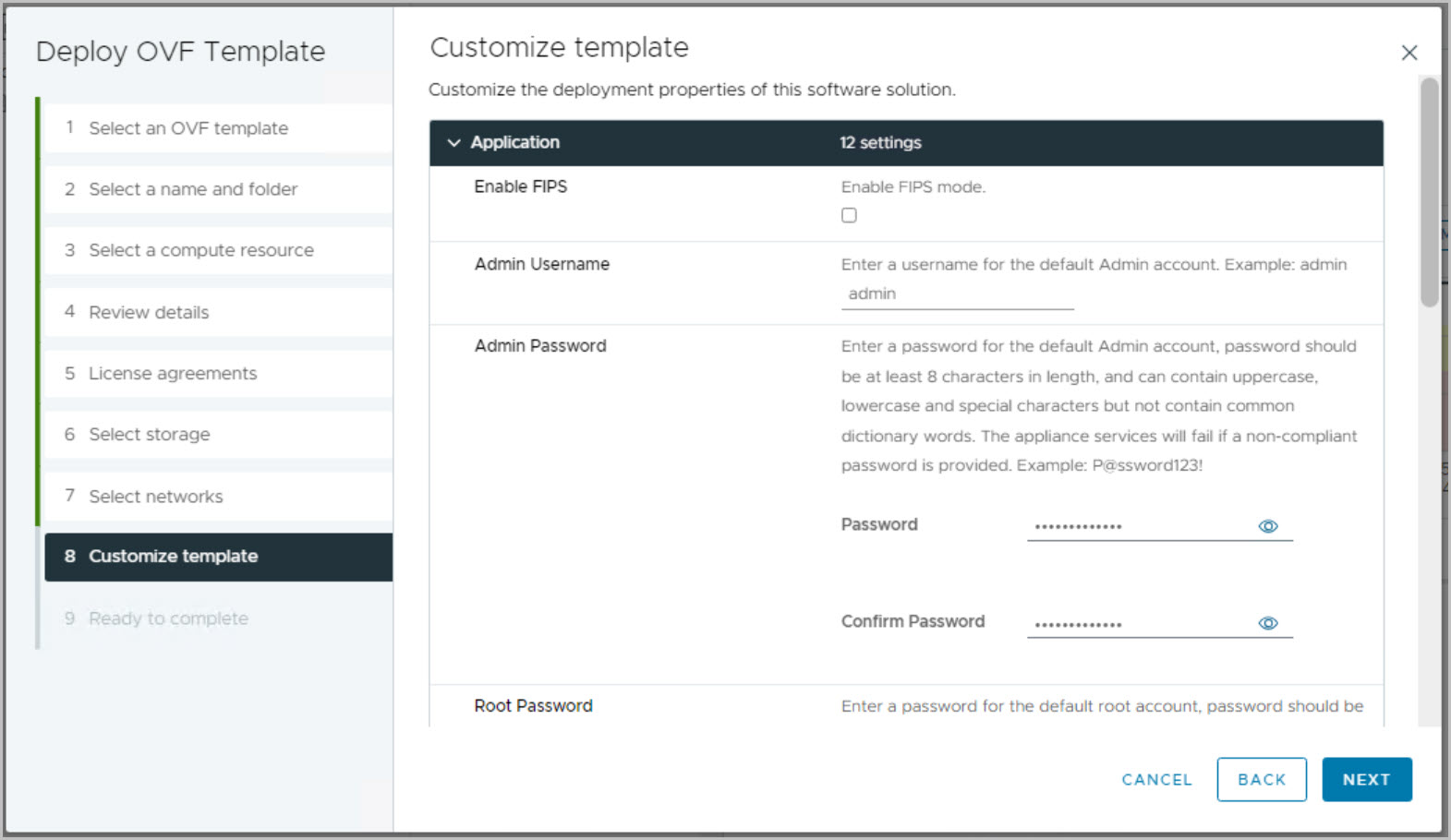1451x840 pixels.
Task: Focus the Admin Username input field
Action: click(957, 294)
